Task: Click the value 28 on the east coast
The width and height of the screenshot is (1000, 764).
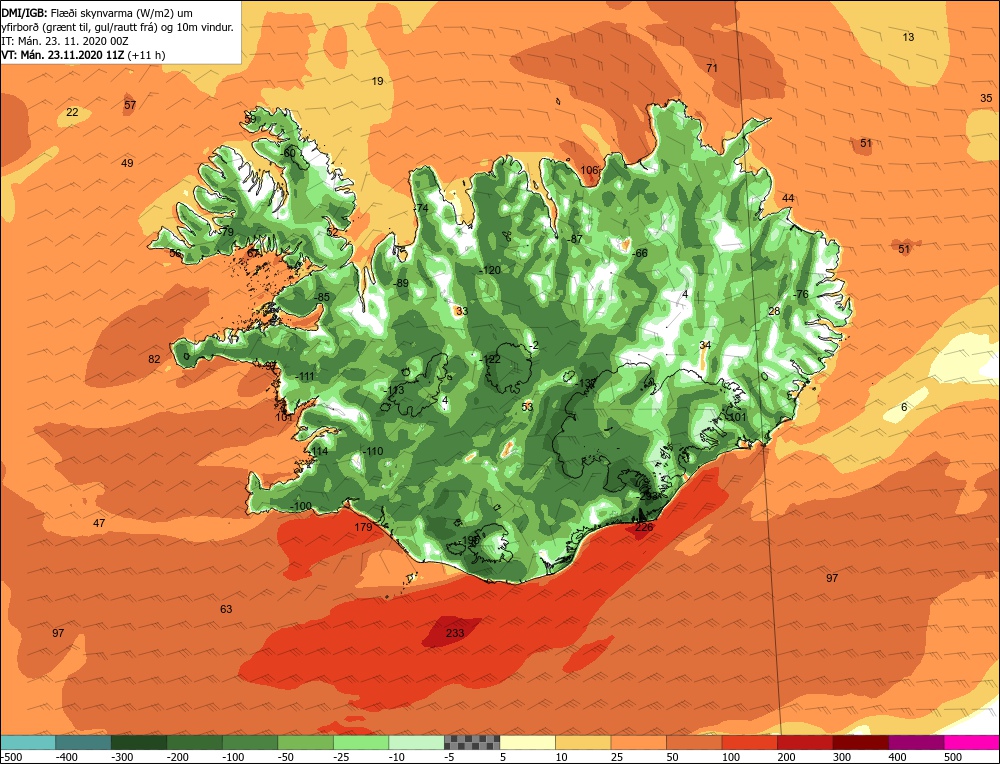Action: (774, 311)
